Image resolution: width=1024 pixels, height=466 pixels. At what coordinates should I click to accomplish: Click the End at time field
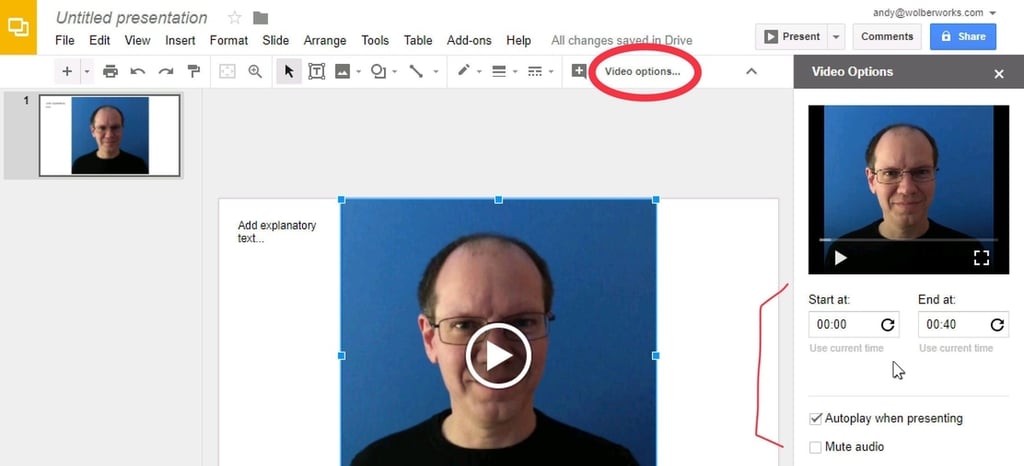point(963,324)
